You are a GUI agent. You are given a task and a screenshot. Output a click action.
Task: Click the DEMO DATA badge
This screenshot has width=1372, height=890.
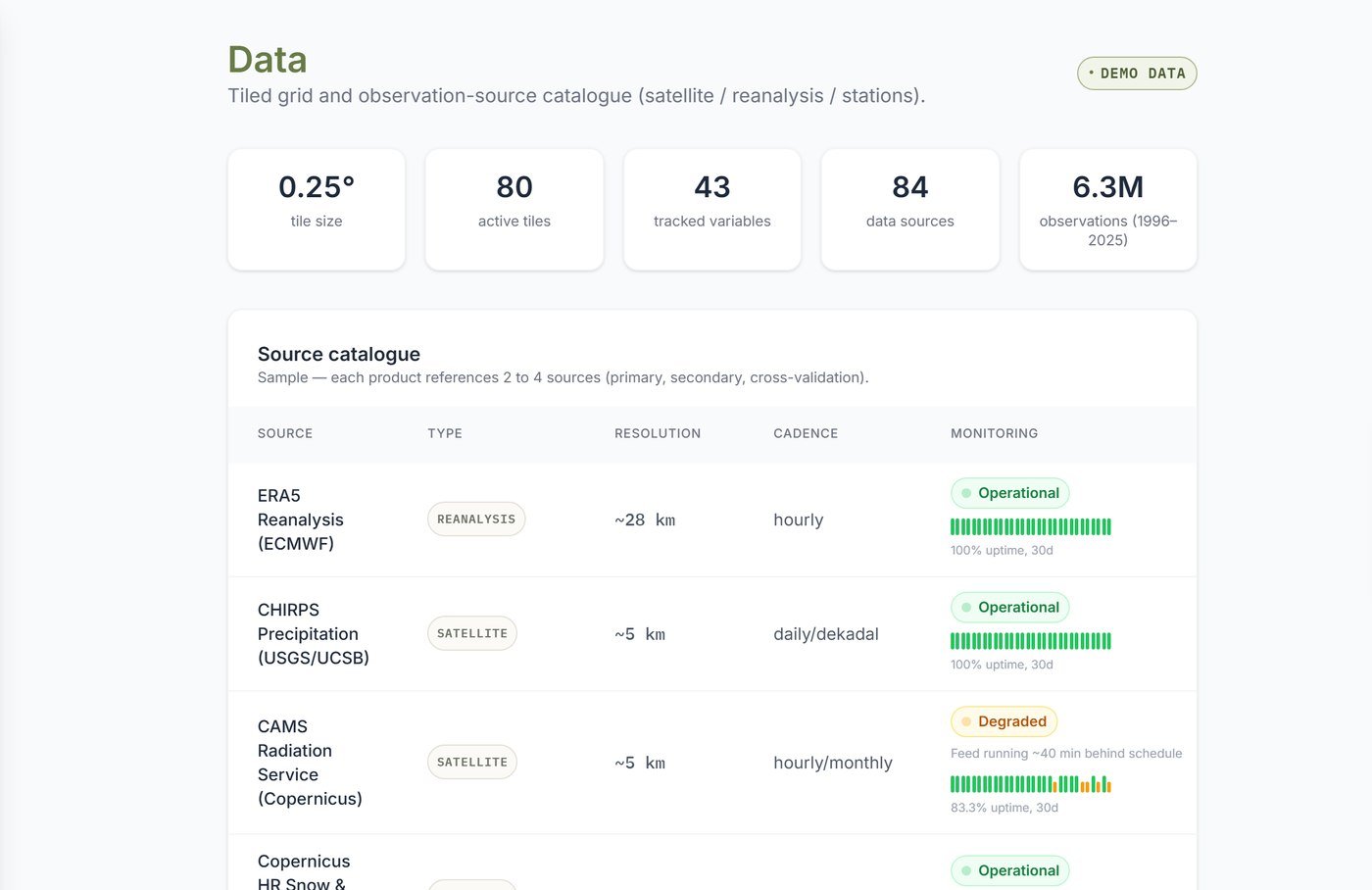1137,74
